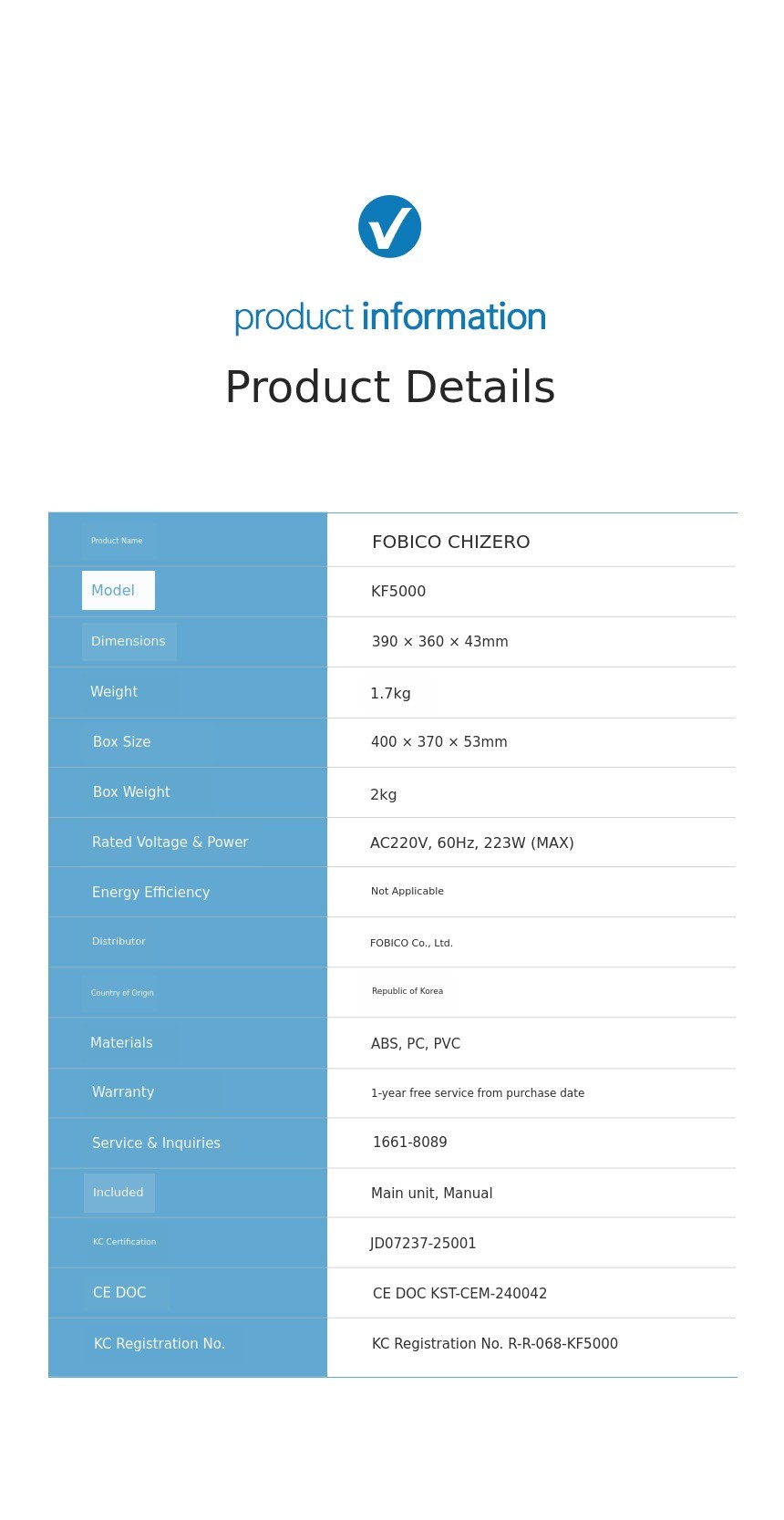This screenshot has width=784, height=1520.
Task: Select the Dimensions label
Action: (x=129, y=642)
